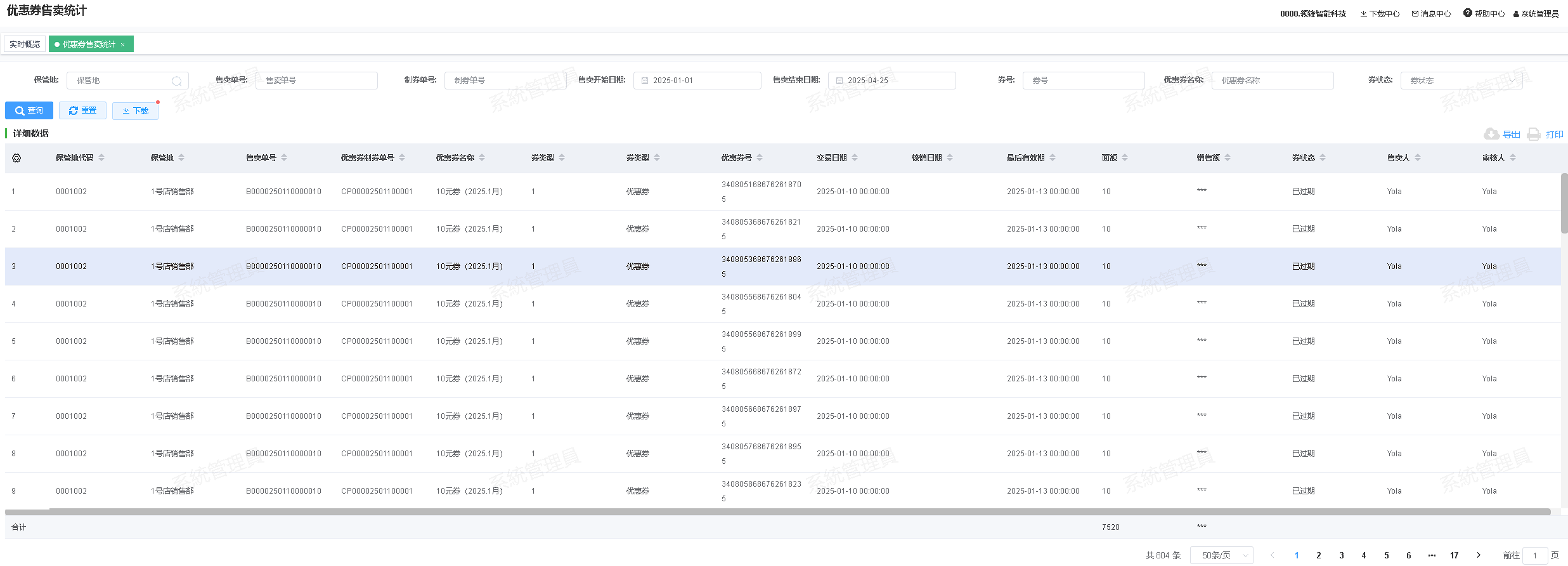The width and height of the screenshot is (1568, 566).
Task: Click the reset button
Action: 82,110
